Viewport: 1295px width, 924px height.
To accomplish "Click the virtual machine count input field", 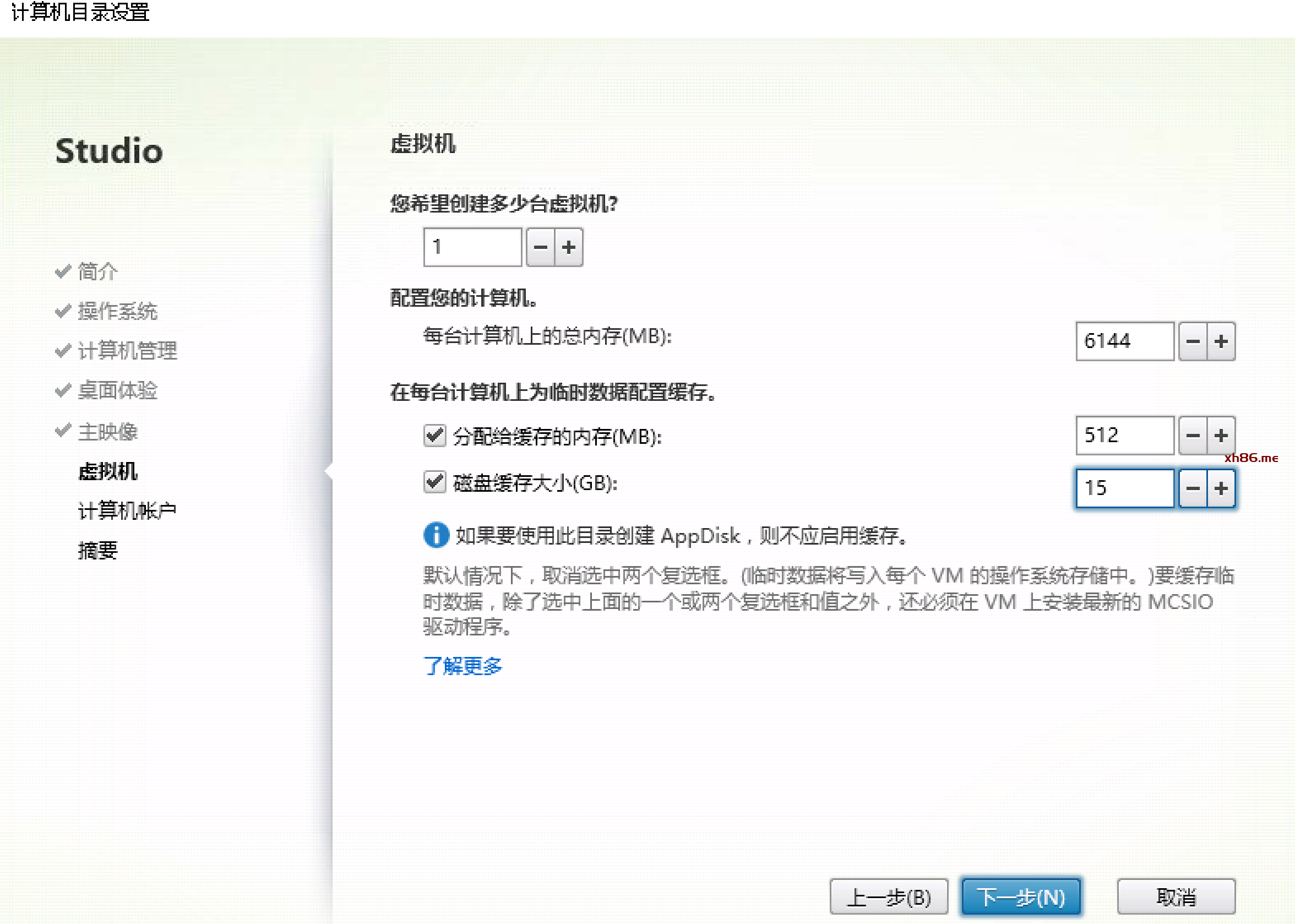I will 472,247.
